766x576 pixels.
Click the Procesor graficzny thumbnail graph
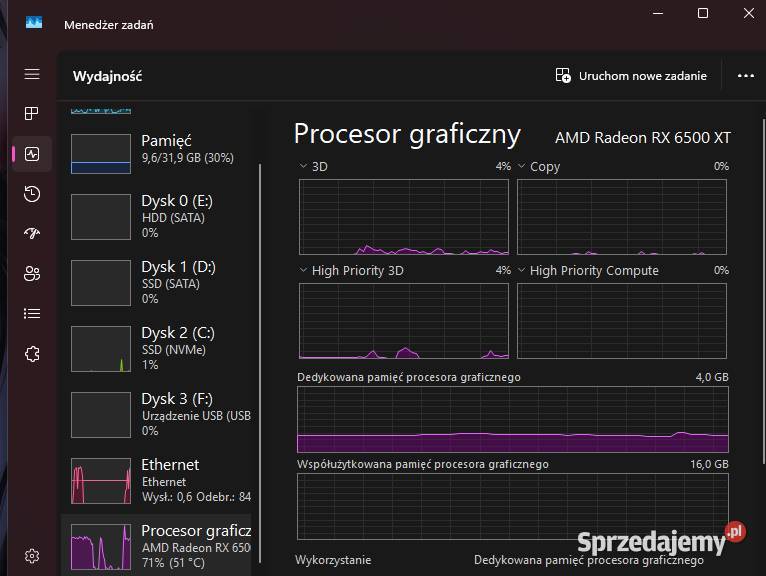pyautogui.click(x=101, y=547)
